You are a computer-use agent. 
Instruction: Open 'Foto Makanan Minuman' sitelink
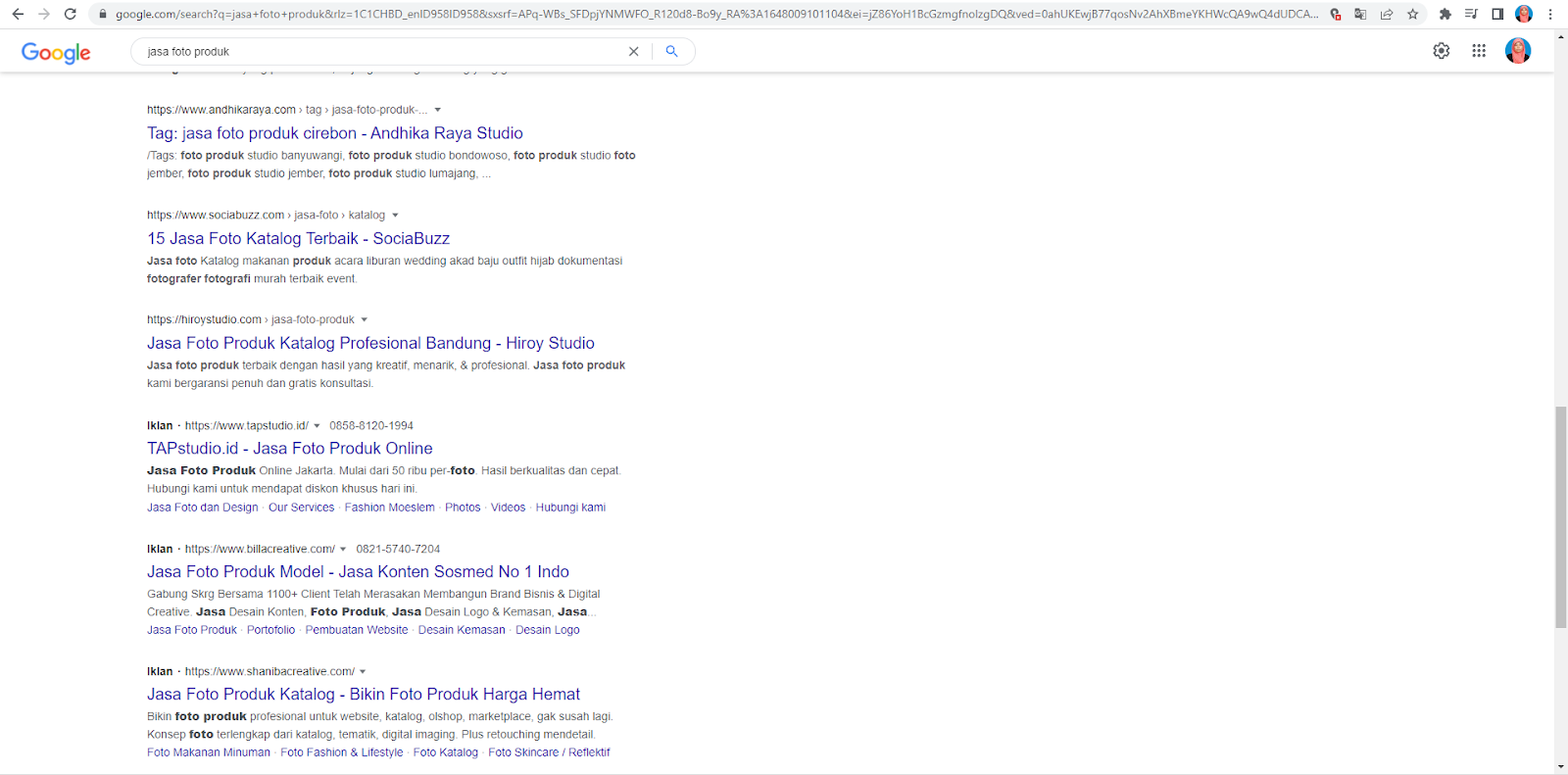click(209, 752)
